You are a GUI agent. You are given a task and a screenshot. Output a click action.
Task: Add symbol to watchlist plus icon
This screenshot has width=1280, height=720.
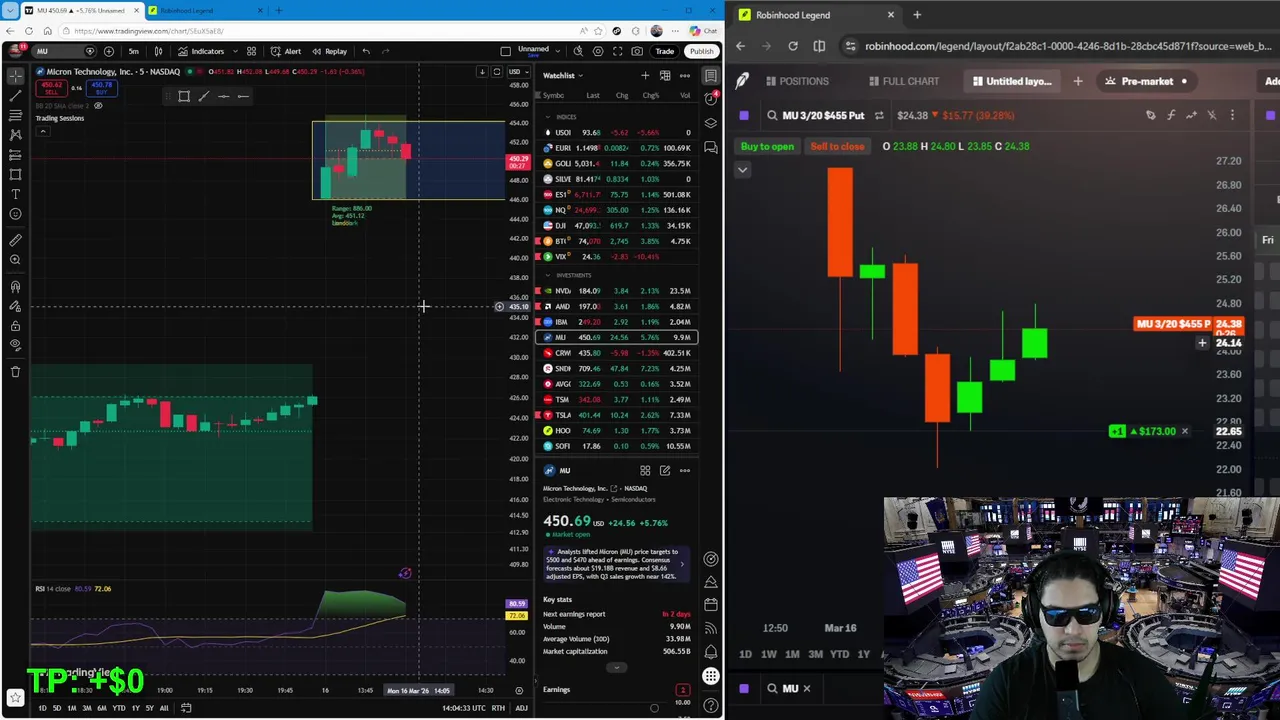pos(645,76)
